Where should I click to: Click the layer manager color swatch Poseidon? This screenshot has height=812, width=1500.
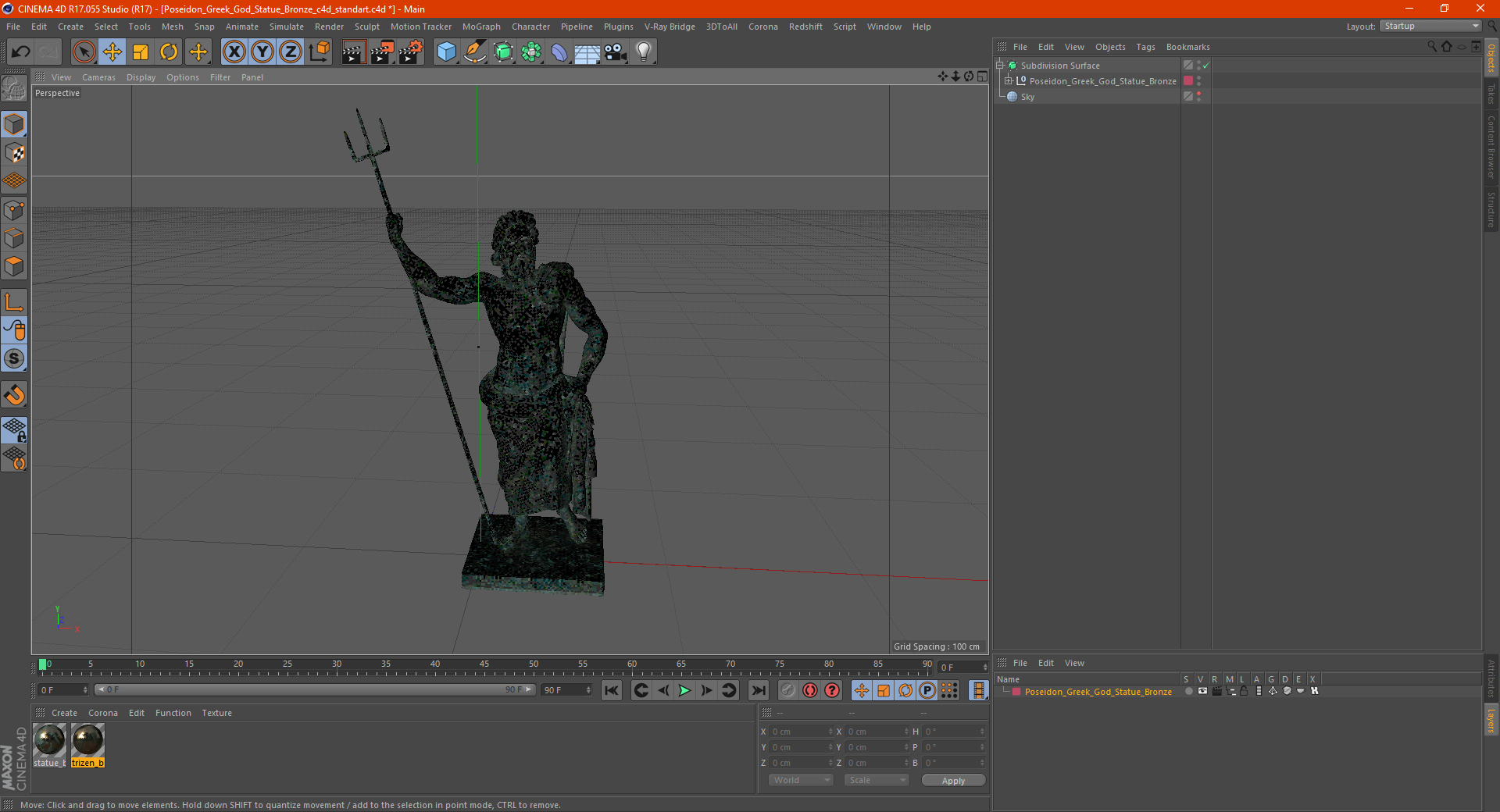tap(1016, 692)
